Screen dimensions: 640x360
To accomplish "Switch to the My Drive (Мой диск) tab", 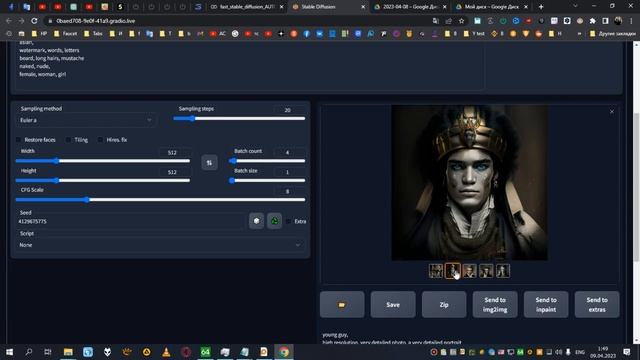I will [x=492, y=7].
